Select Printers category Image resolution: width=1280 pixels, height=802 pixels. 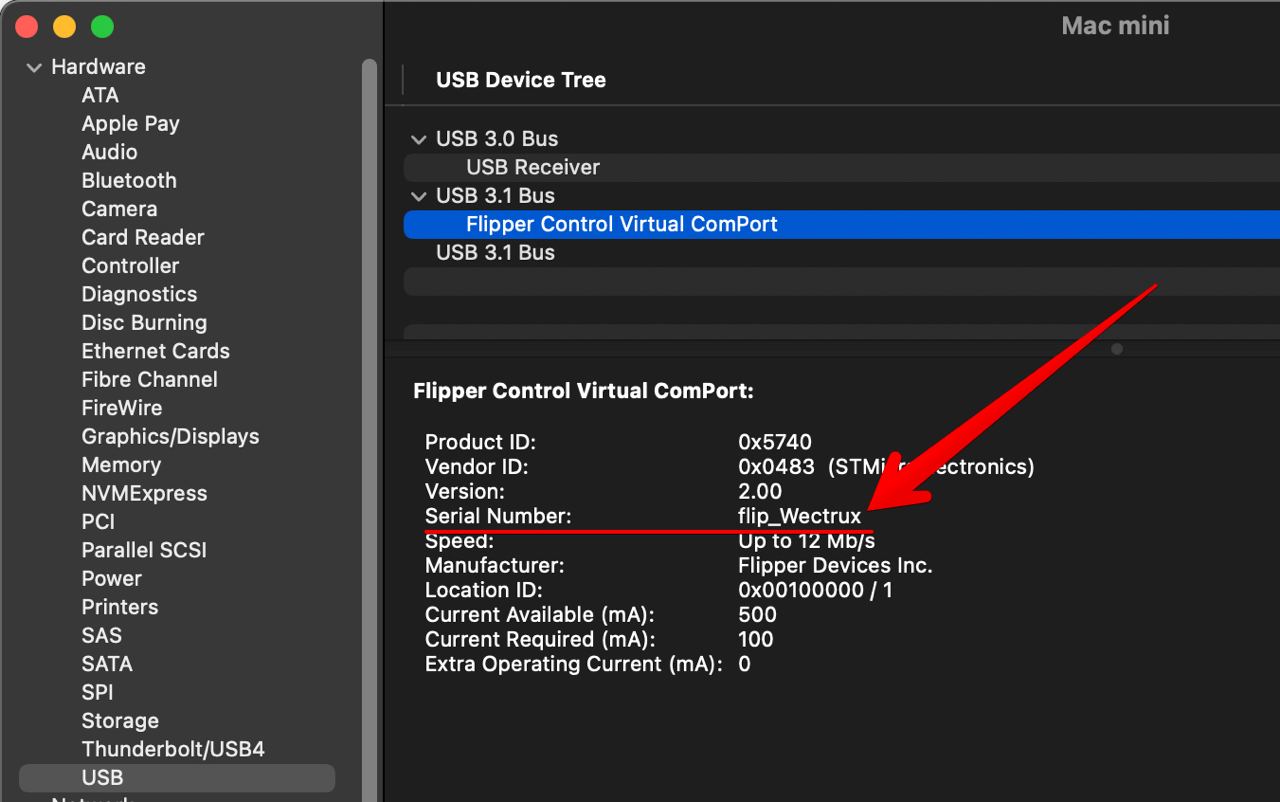pos(120,608)
